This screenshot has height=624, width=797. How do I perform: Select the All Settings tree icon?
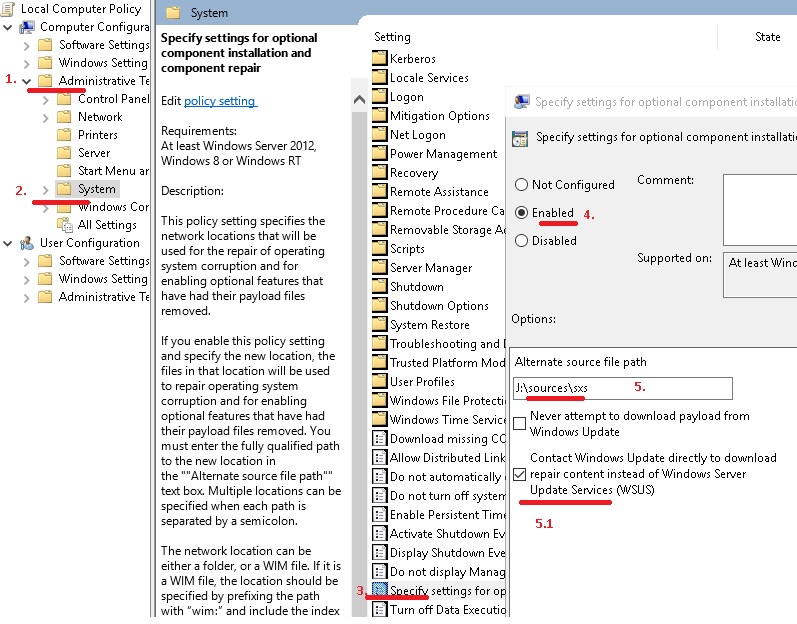65,225
